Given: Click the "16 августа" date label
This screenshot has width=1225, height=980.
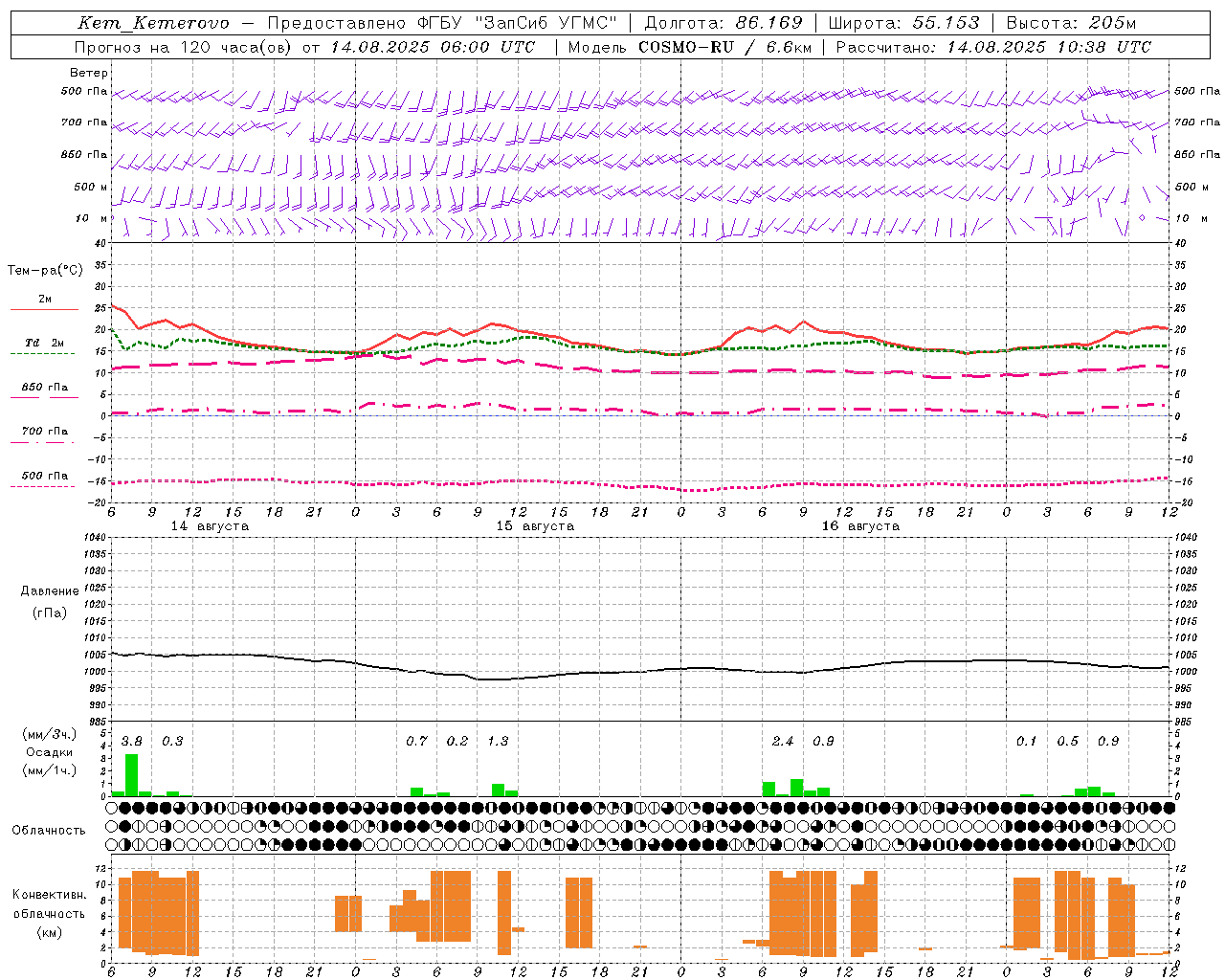Looking at the screenshot, I should tap(860, 526).
